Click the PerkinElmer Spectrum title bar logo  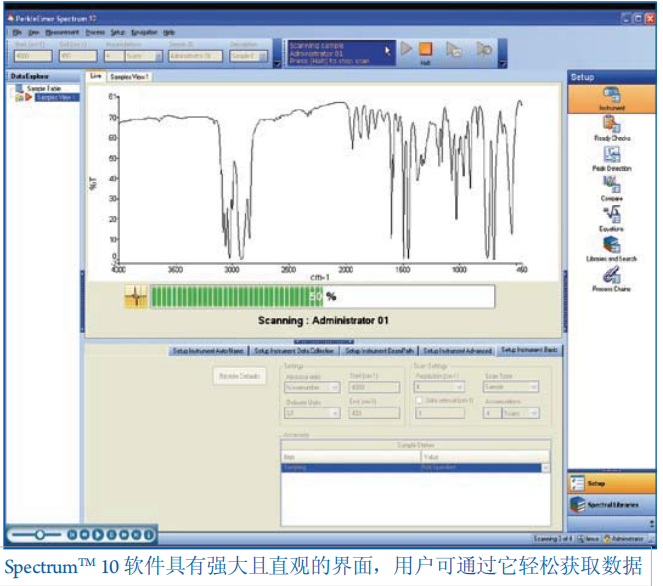tap(11, 18)
